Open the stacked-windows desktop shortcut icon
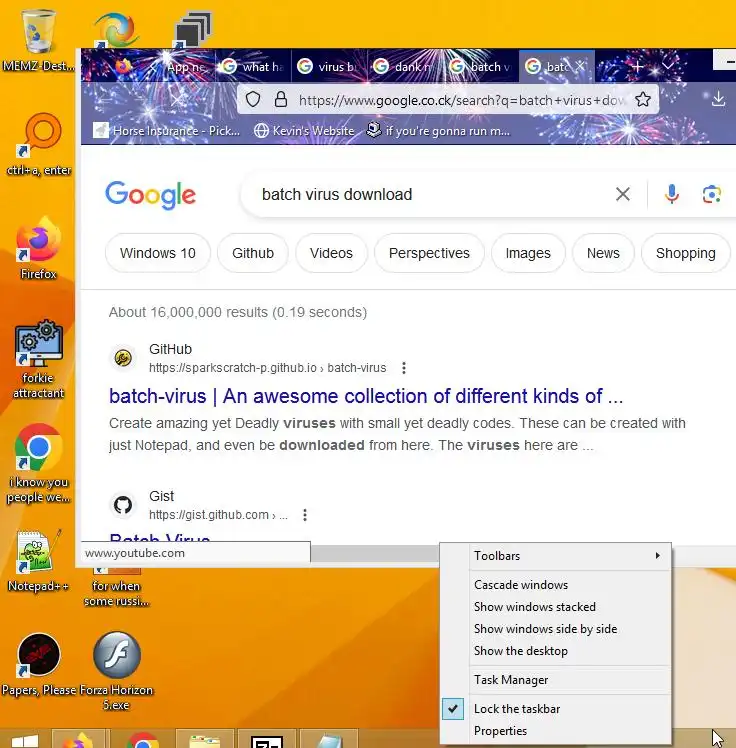The height and width of the screenshot is (748, 736). 193,30
